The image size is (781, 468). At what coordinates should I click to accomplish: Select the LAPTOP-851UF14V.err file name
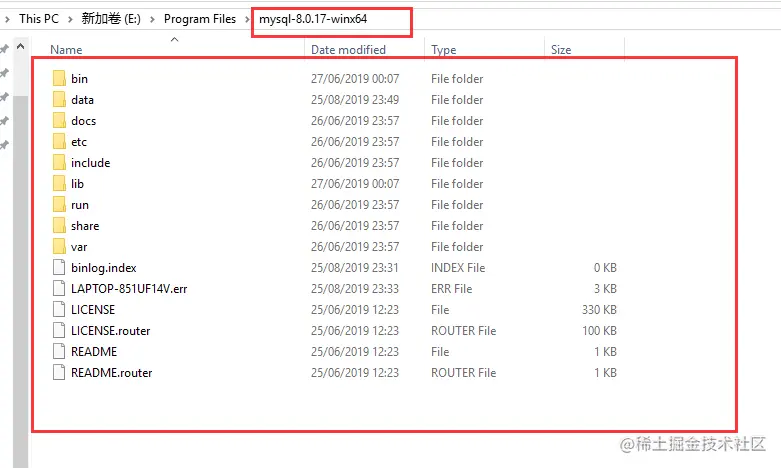click(129, 289)
